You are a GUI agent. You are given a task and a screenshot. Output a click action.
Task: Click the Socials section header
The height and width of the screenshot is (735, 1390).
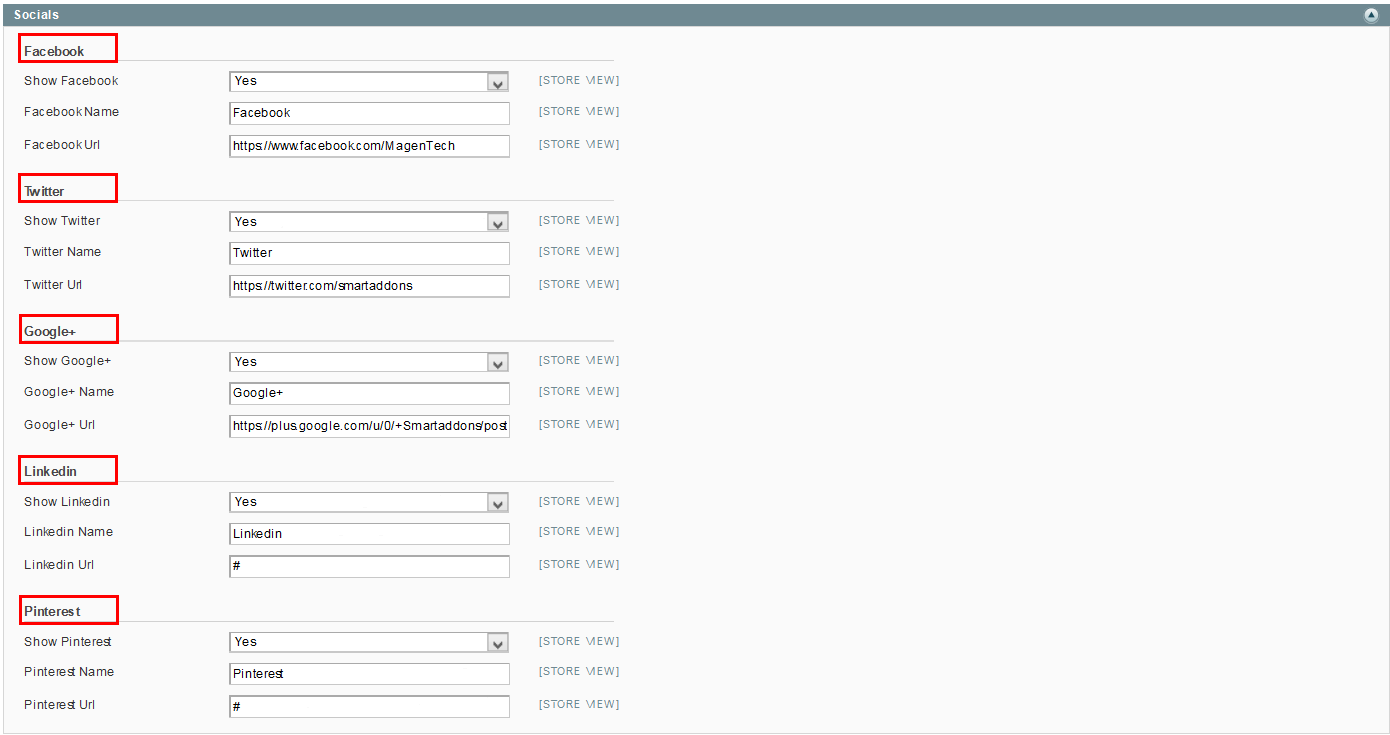click(x=695, y=15)
